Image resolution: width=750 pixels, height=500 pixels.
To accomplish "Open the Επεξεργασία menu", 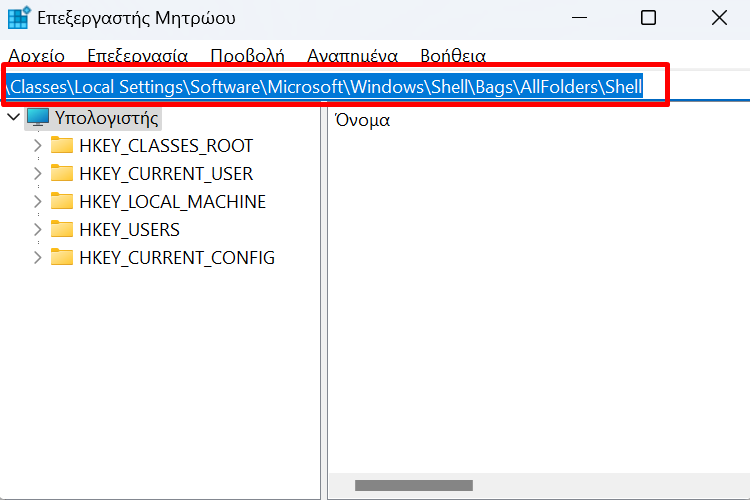I will click(137, 56).
